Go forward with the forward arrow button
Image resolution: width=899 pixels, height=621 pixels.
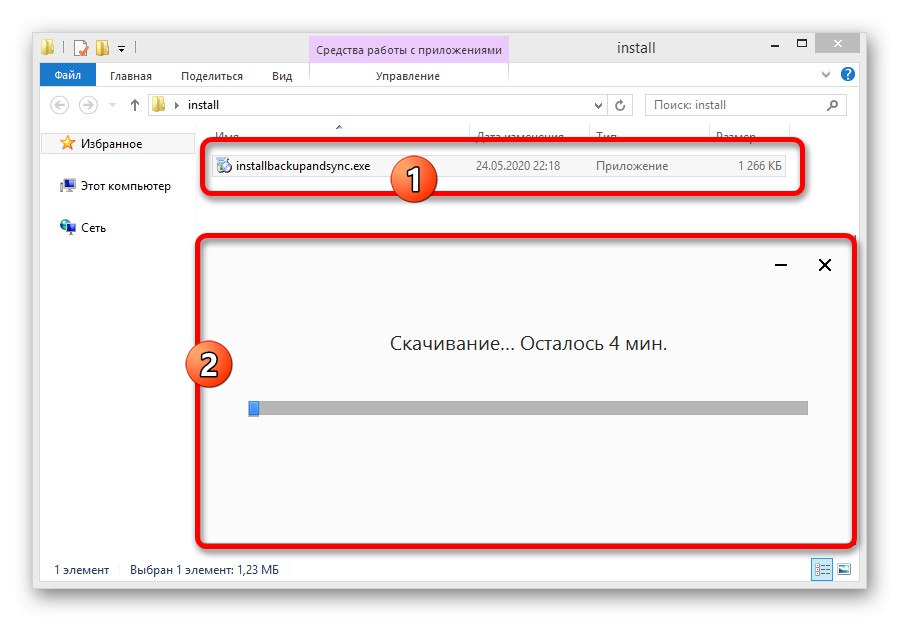[88, 105]
